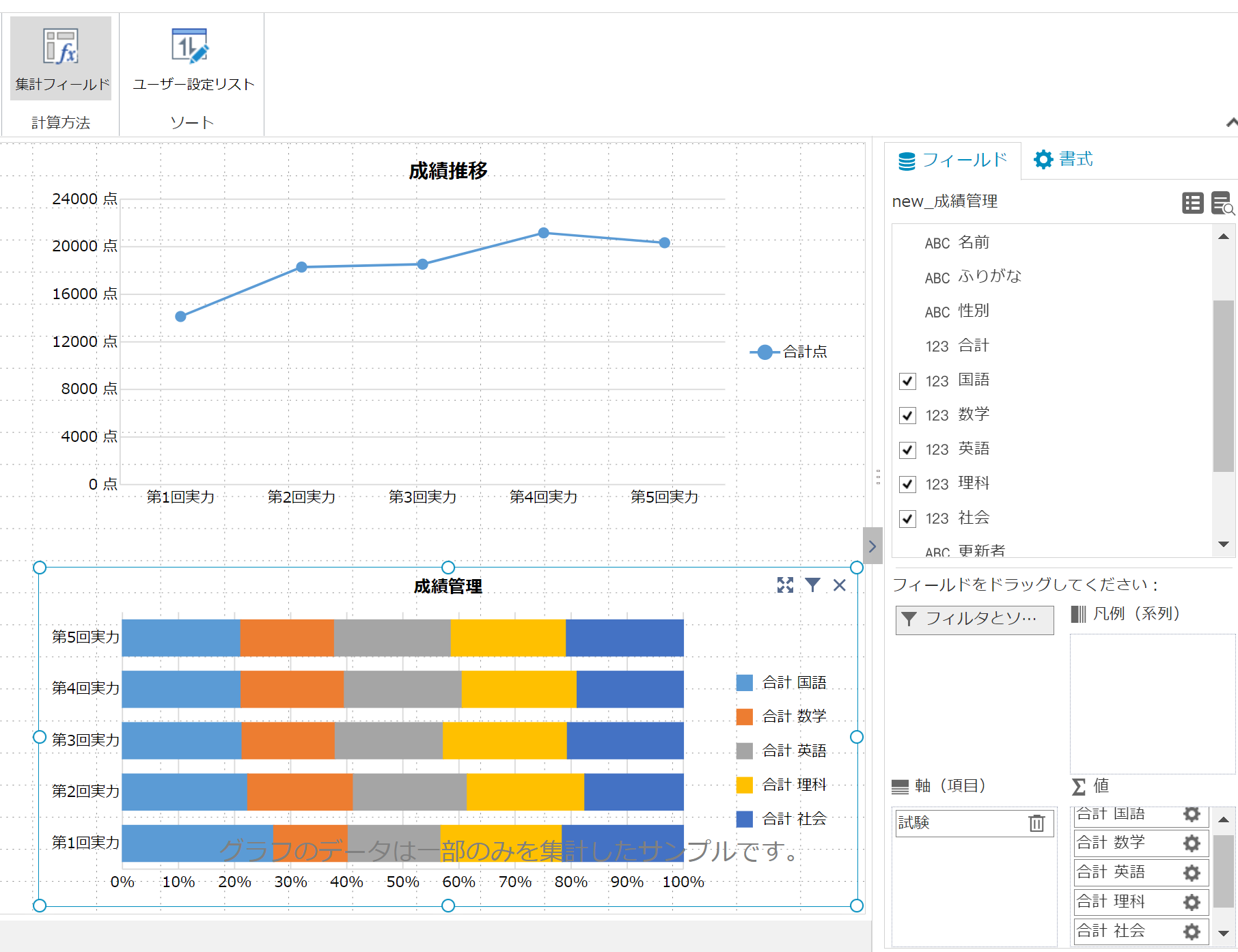Click the filter funnel icon on 成績管理 chart
The width and height of the screenshot is (1238, 952).
812,585
